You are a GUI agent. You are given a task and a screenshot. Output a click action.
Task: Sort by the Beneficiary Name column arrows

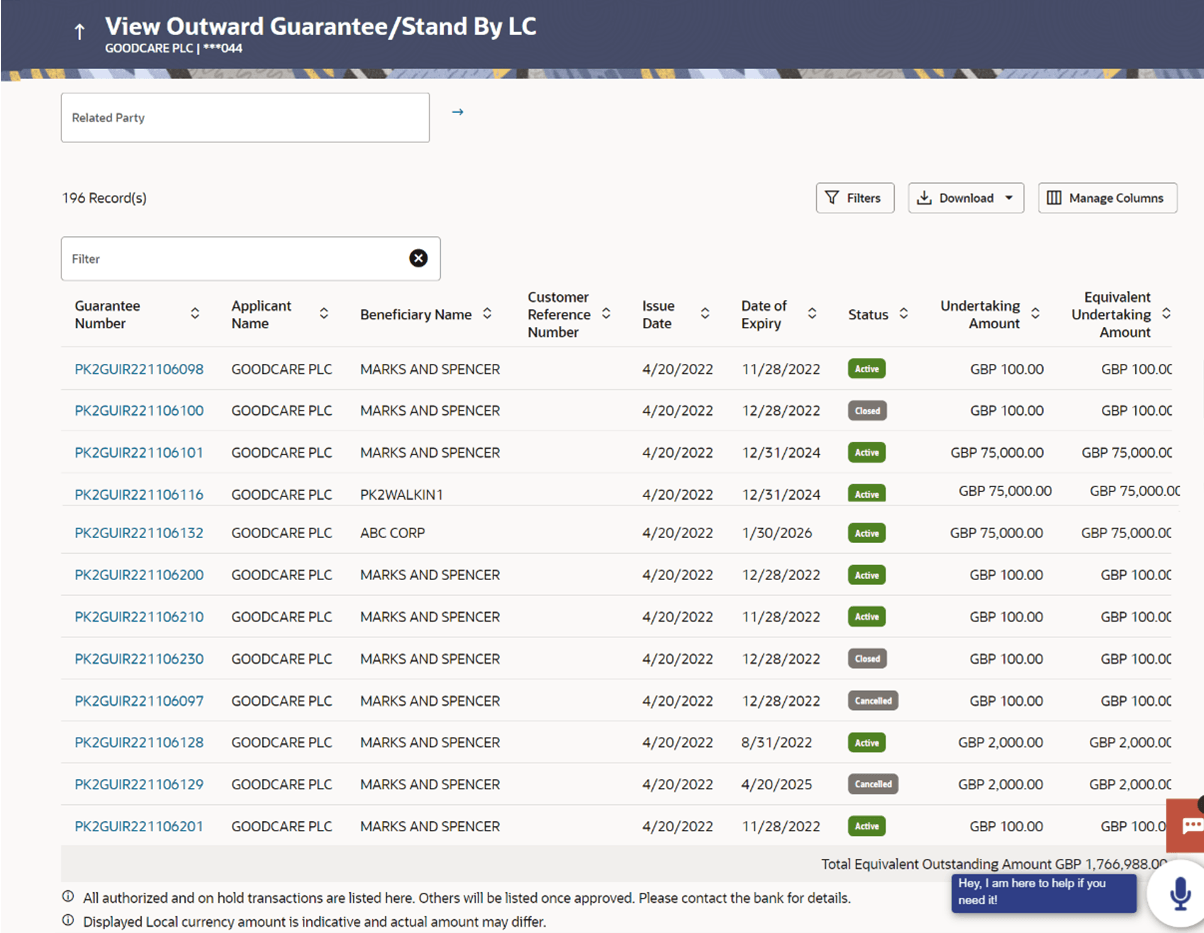point(487,314)
